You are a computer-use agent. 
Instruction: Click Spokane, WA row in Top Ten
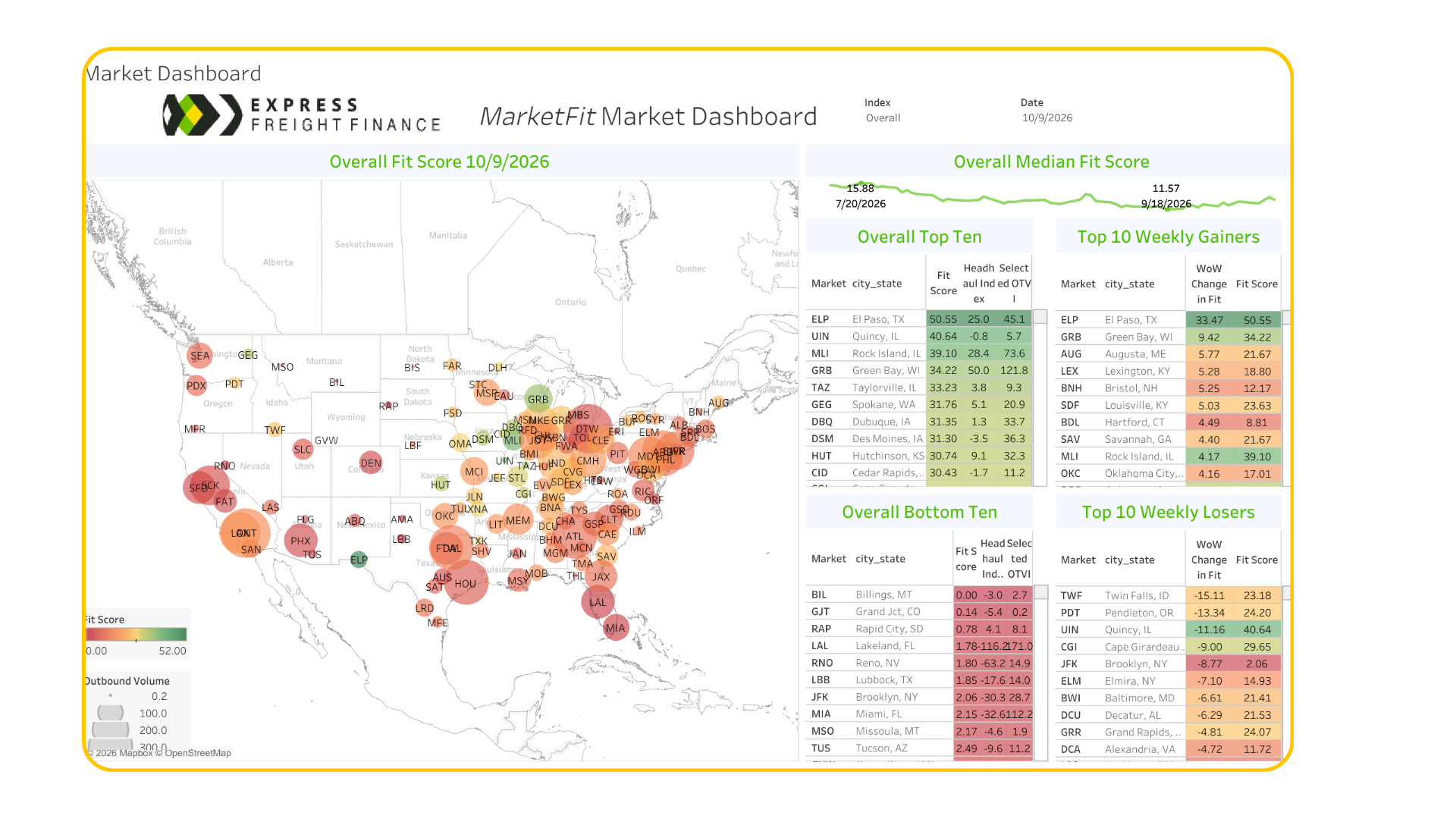coord(920,405)
